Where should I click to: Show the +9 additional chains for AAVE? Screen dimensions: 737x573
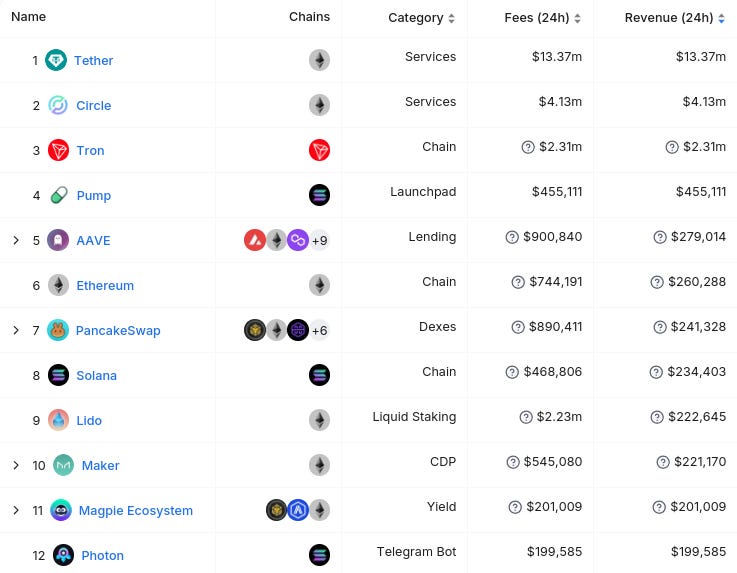[x=320, y=240]
